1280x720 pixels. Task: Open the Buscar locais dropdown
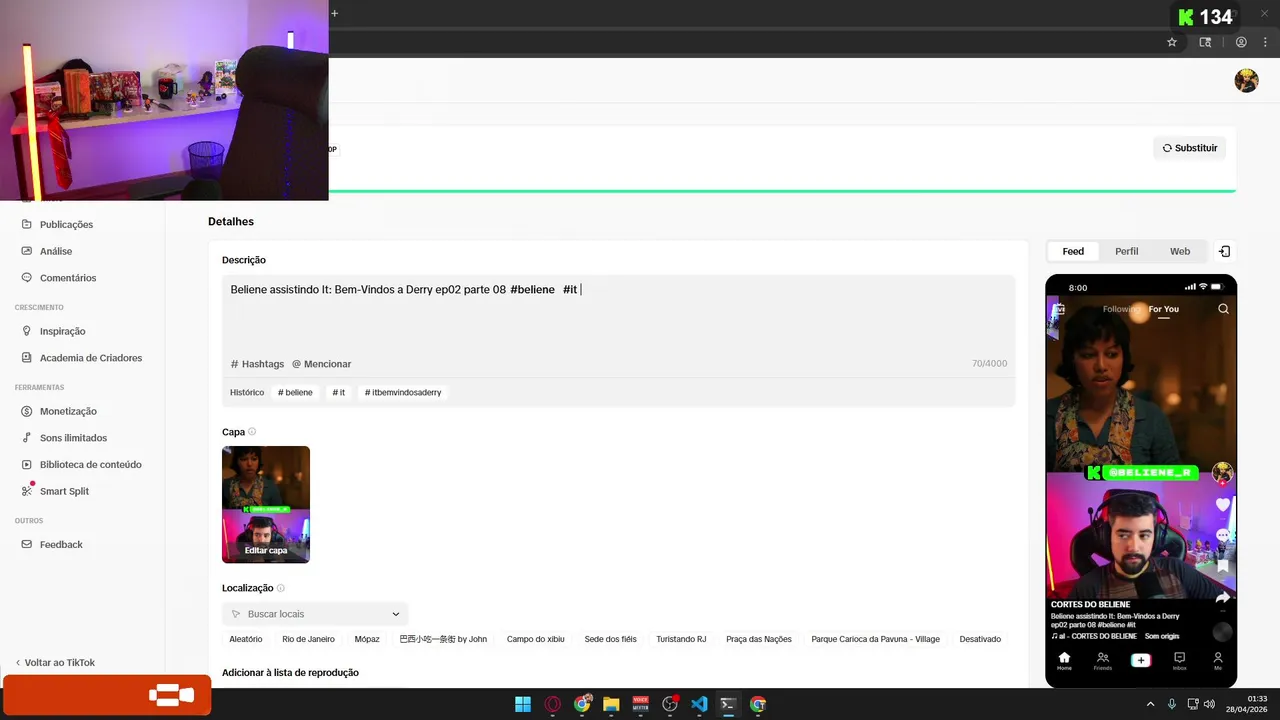[315, 614]
